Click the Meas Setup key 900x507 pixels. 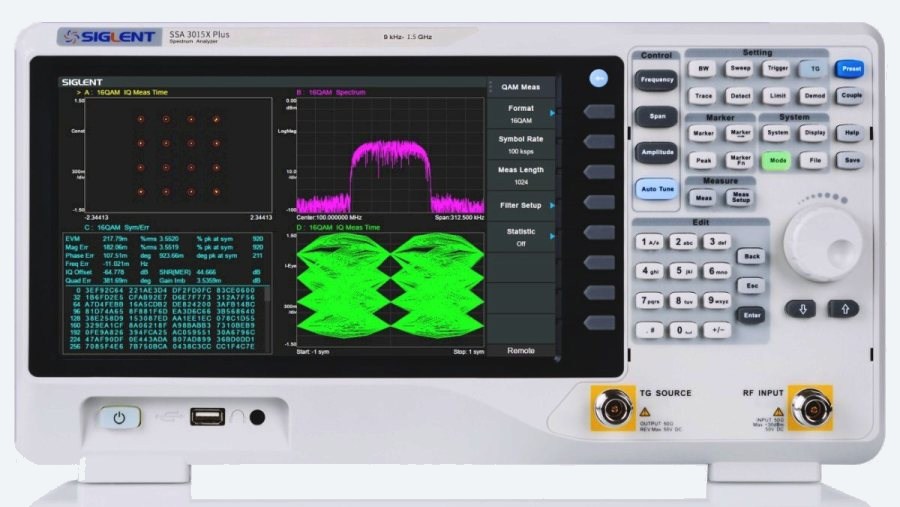pyautogui.click(x=740, y=198)
